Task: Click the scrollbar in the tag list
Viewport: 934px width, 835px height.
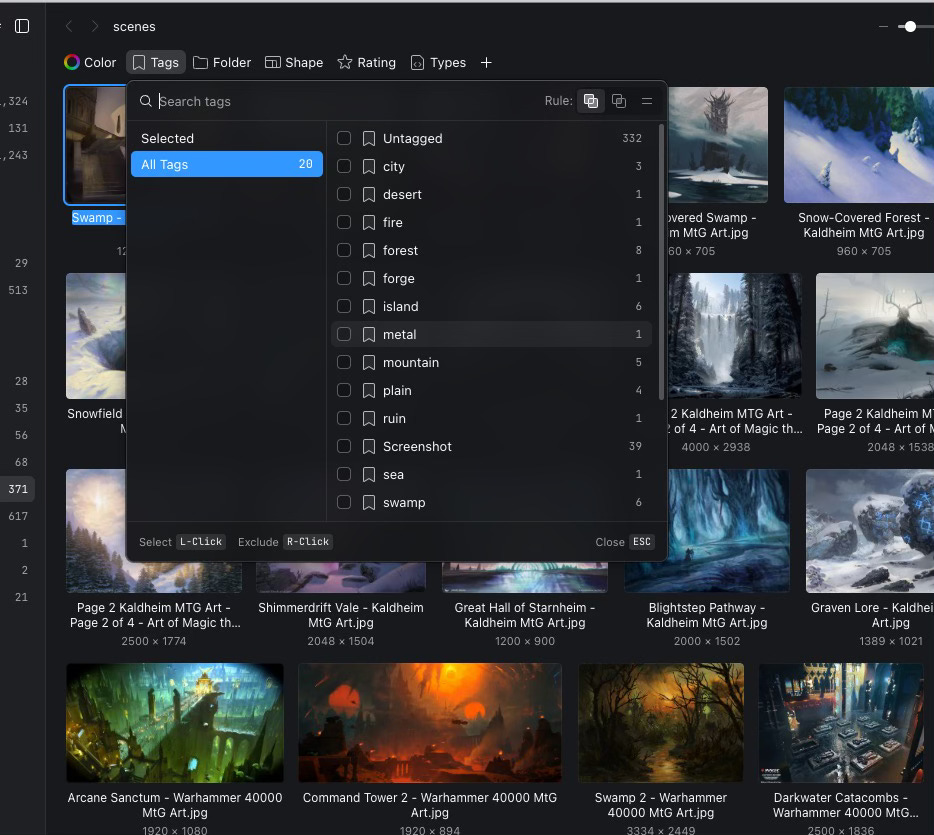Action: click(x=661, y=262)
